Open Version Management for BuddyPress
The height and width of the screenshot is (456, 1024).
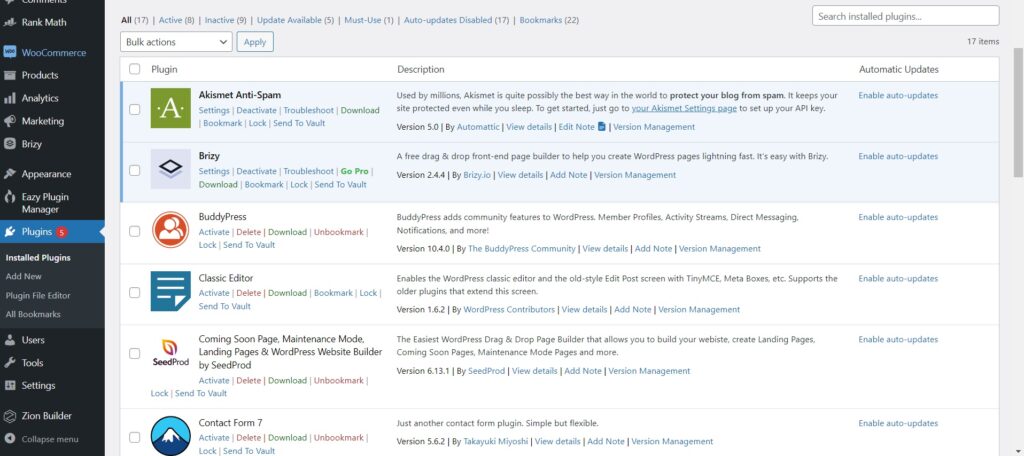(x=720, y=249)
